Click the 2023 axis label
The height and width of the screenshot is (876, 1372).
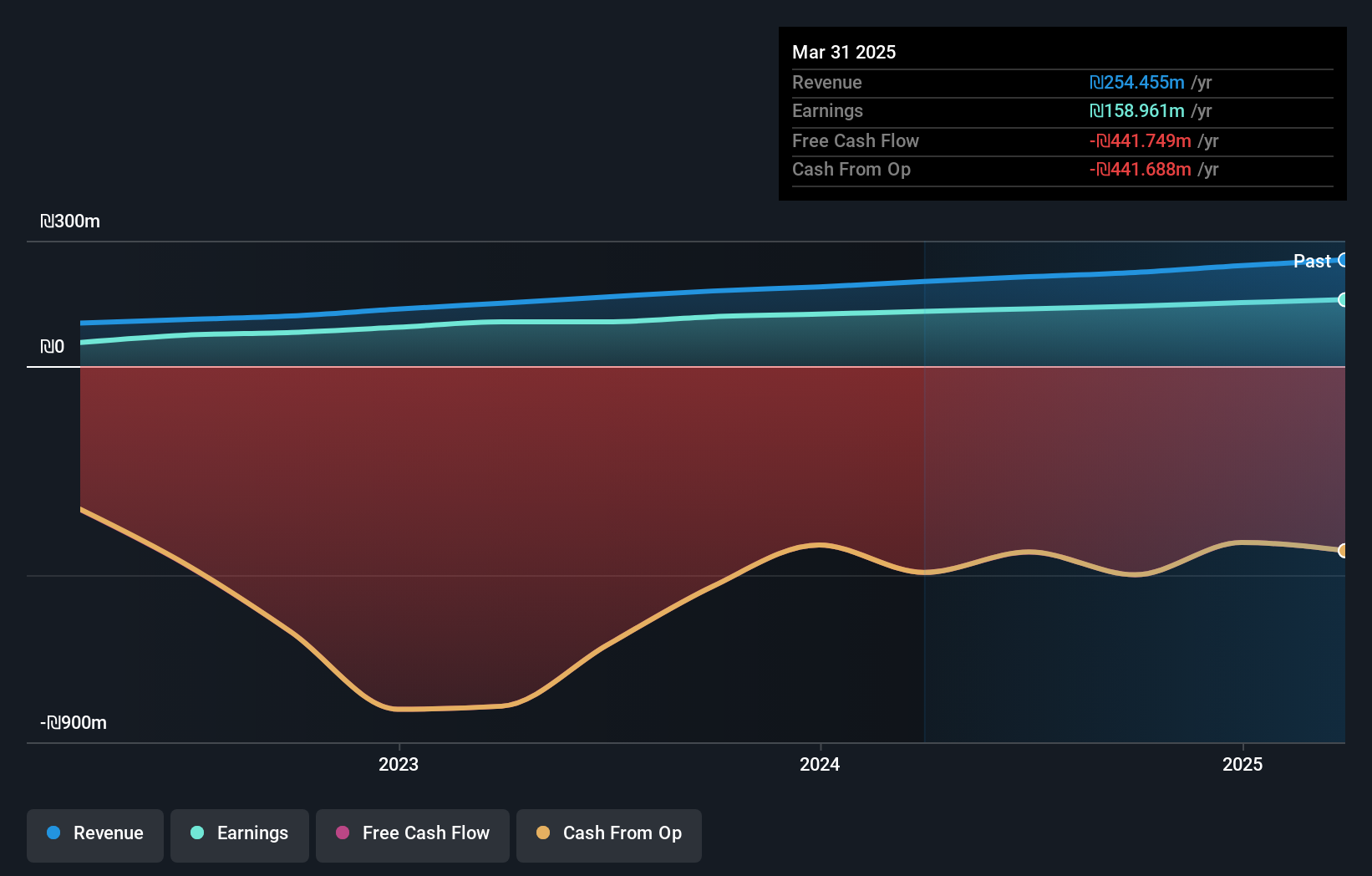(399, 764)
